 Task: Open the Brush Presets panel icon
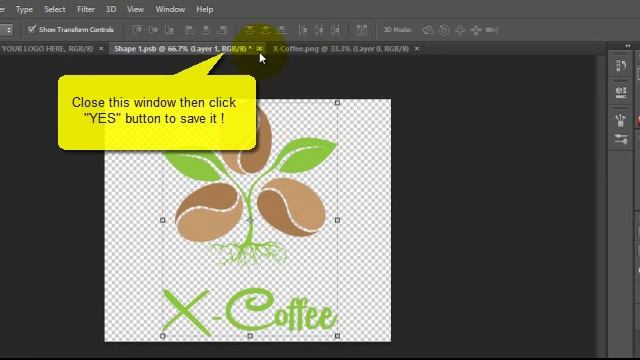click(621, 139)
